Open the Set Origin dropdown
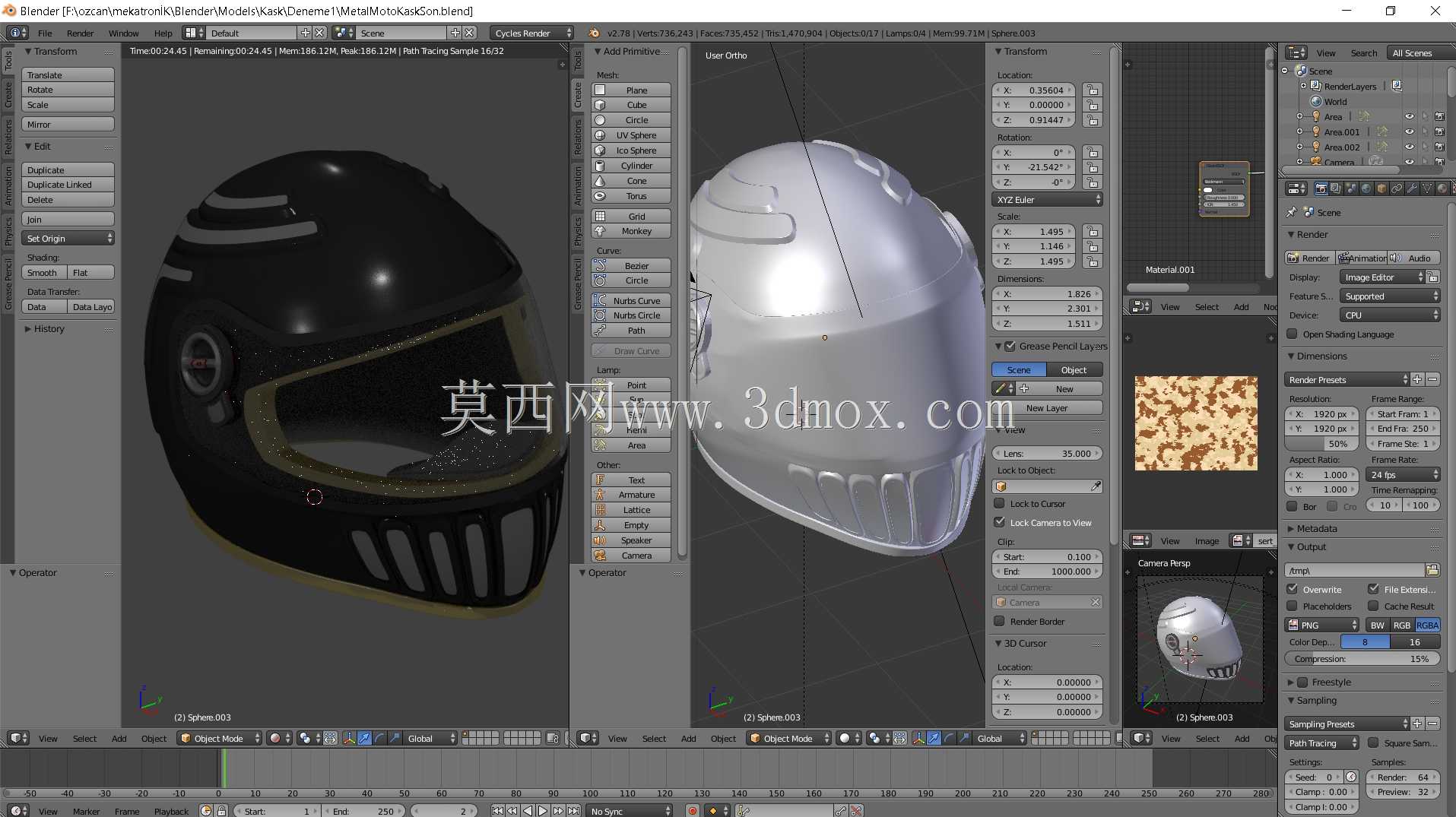 (68, 239)
